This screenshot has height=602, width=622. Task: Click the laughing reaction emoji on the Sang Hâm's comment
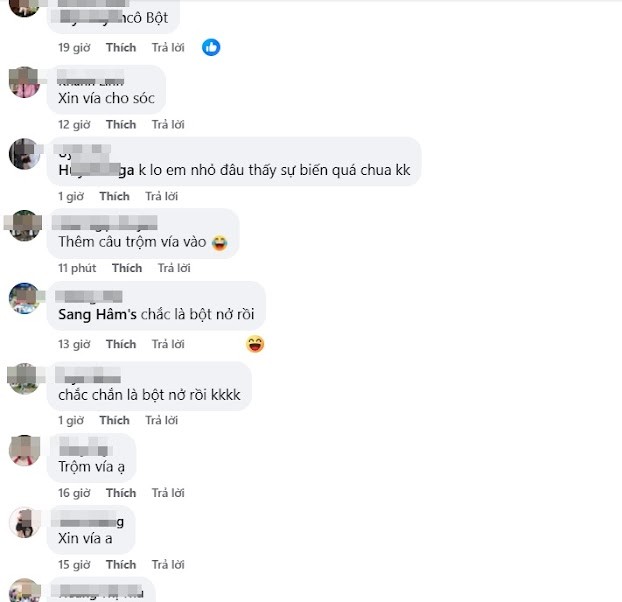(x=255, y=344)
